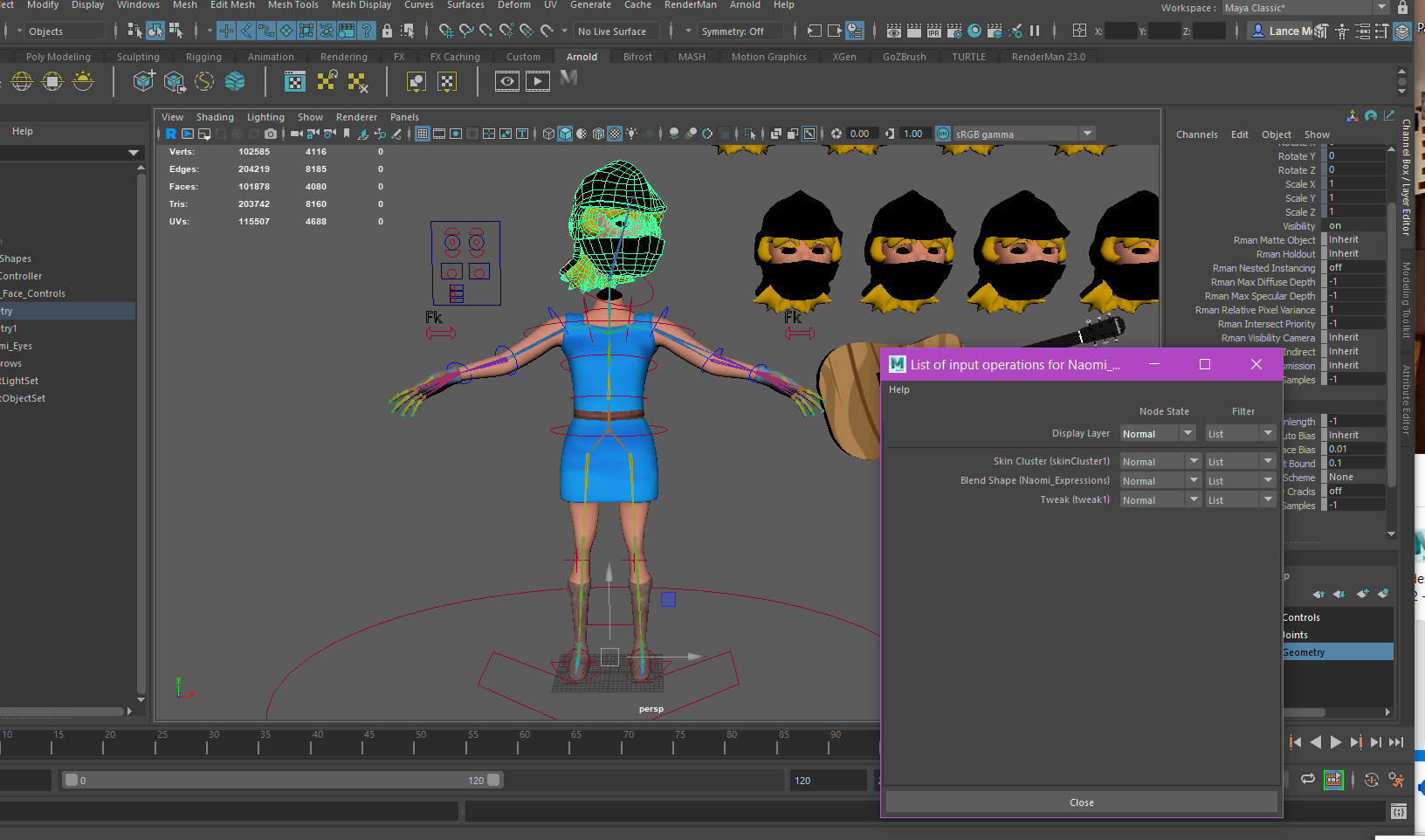Enable snap to grid with the magnet icon
This screenshot has height=840, width=1425.
click(x=445, y=31)
